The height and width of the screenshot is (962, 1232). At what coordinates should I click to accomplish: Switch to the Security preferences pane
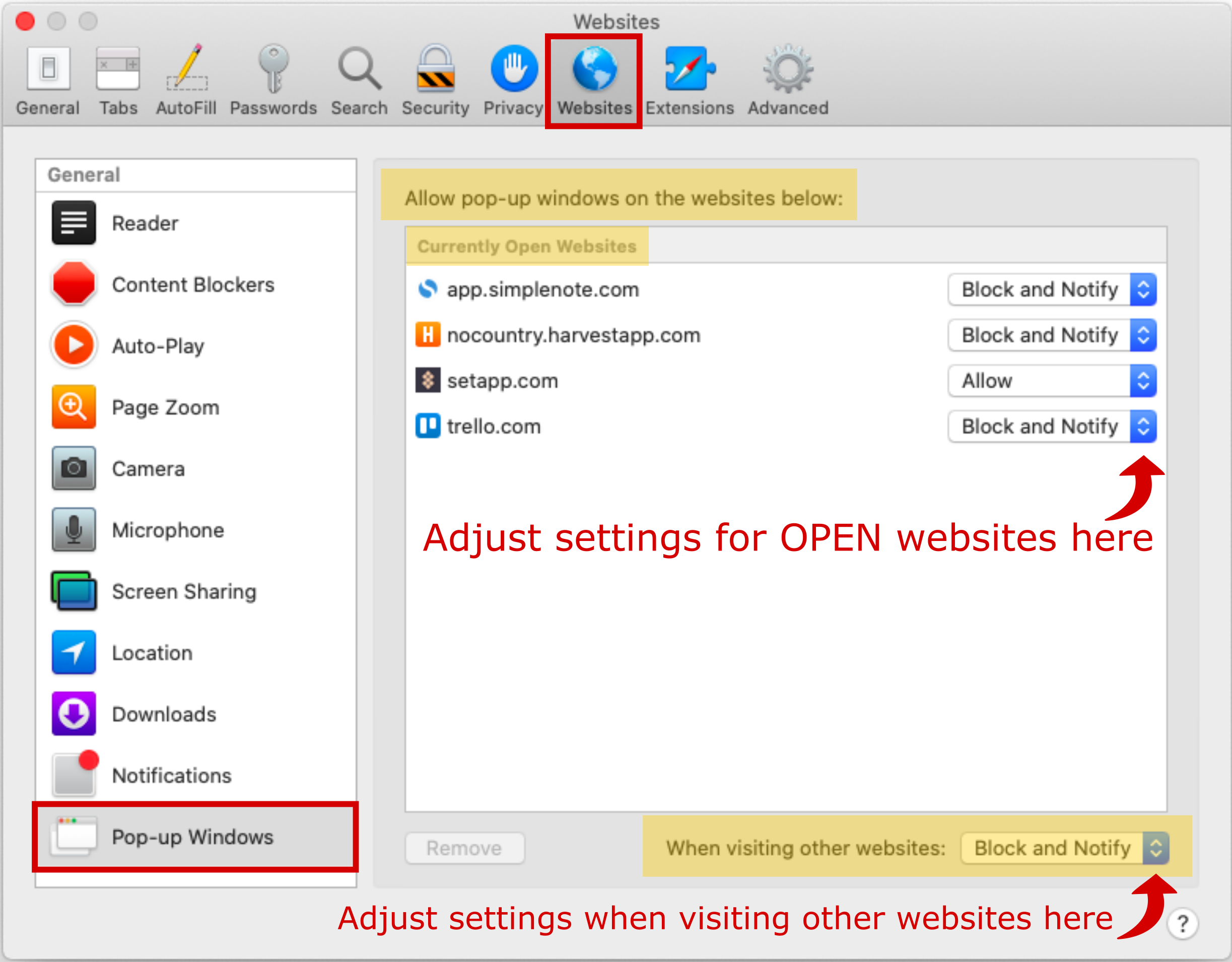tap(435, 81)
